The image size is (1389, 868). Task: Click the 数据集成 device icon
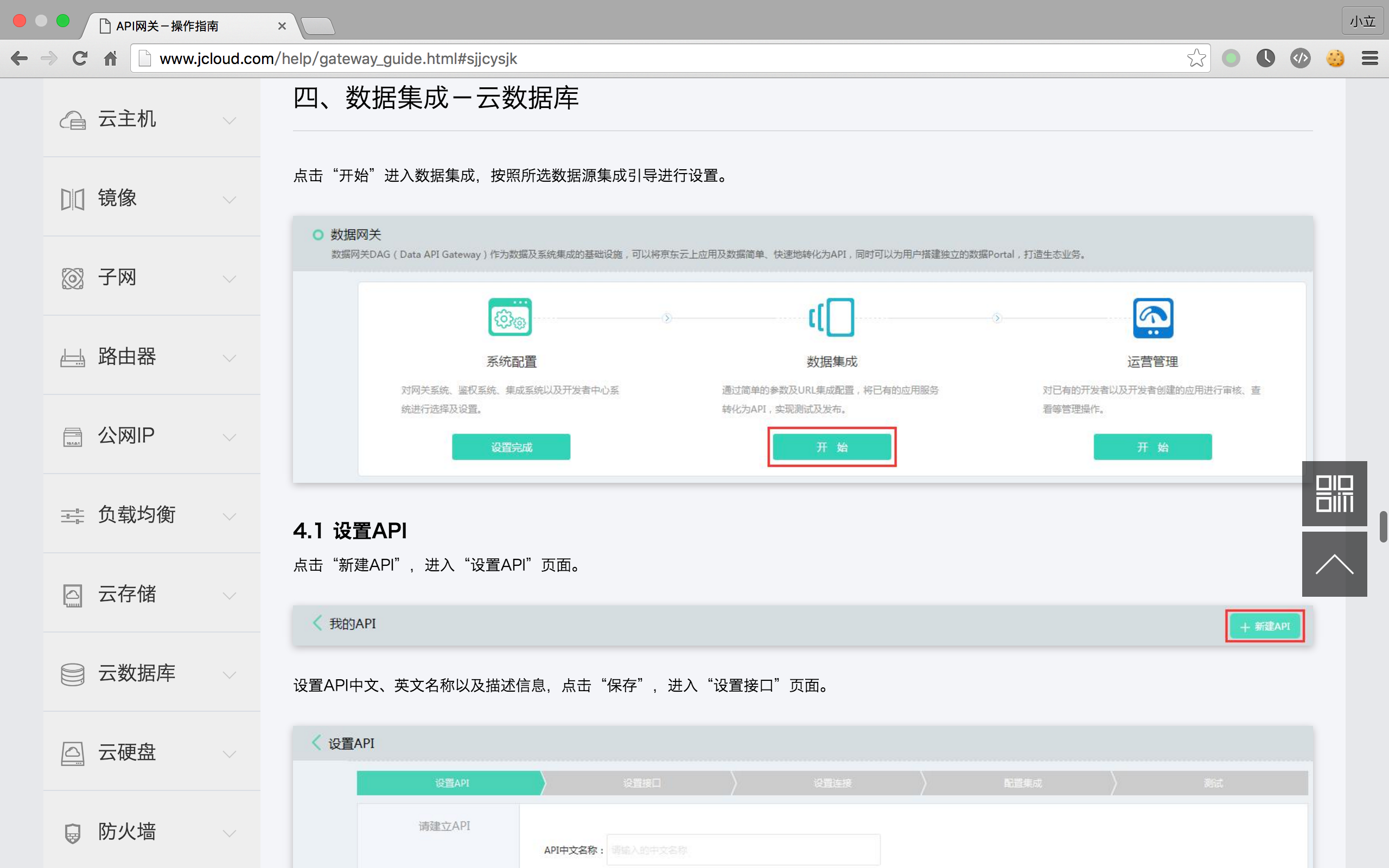coord(832,317)
